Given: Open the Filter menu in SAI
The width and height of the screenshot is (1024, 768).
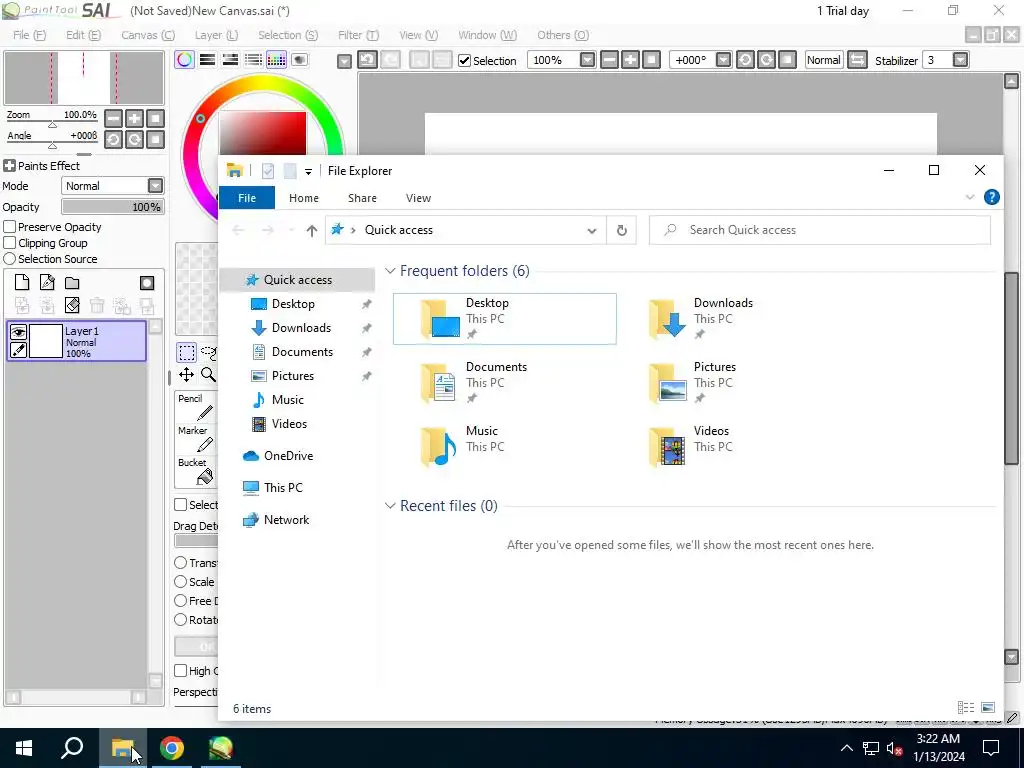Looking at the screenshot, I should click(x=359, y=35).
